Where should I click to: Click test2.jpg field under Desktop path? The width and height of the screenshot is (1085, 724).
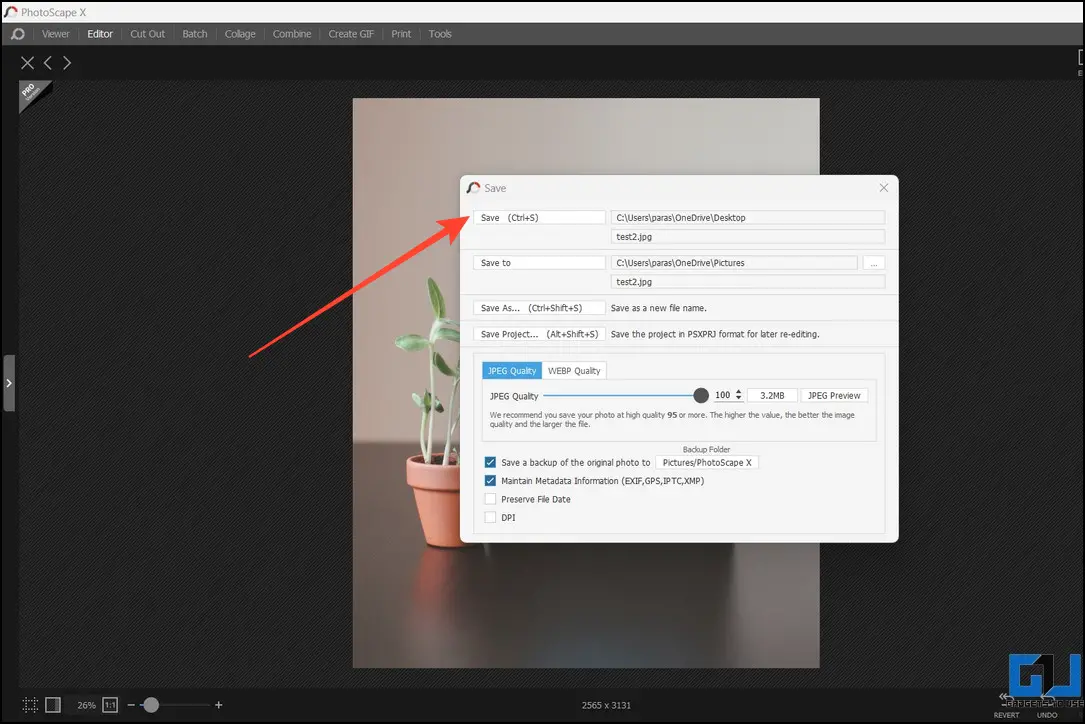tap(748, 237)
